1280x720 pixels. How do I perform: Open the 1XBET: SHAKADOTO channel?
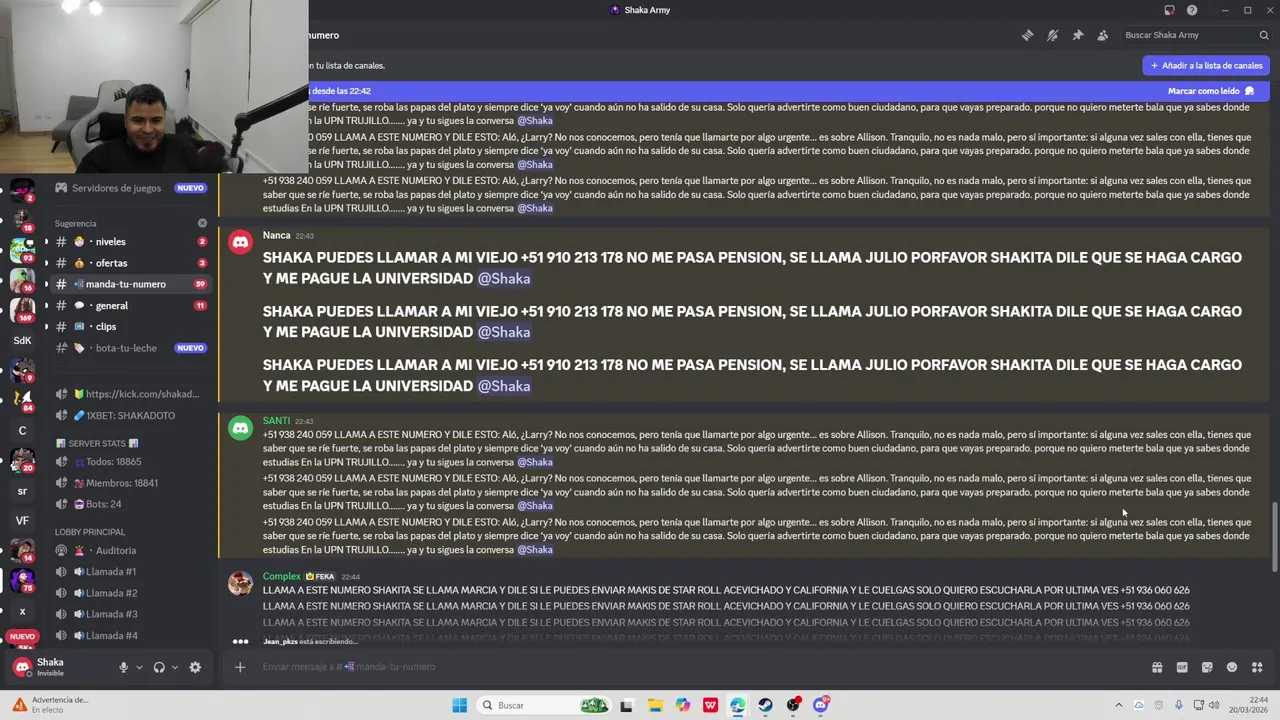click(x=130, y=415)
